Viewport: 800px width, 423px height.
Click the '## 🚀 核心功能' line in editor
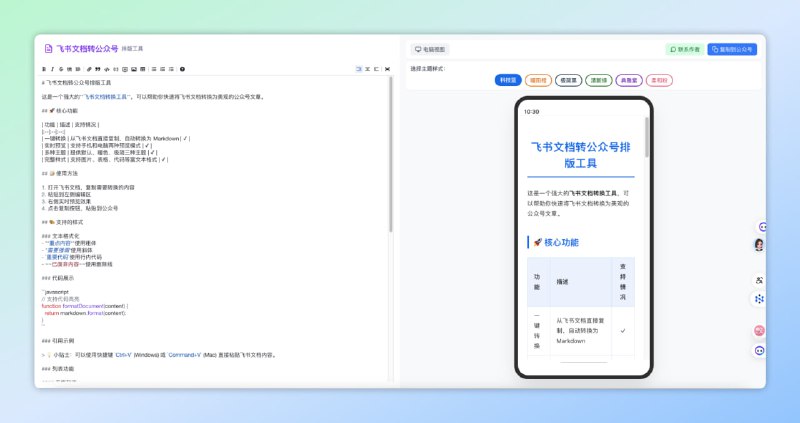coord(60,111)
